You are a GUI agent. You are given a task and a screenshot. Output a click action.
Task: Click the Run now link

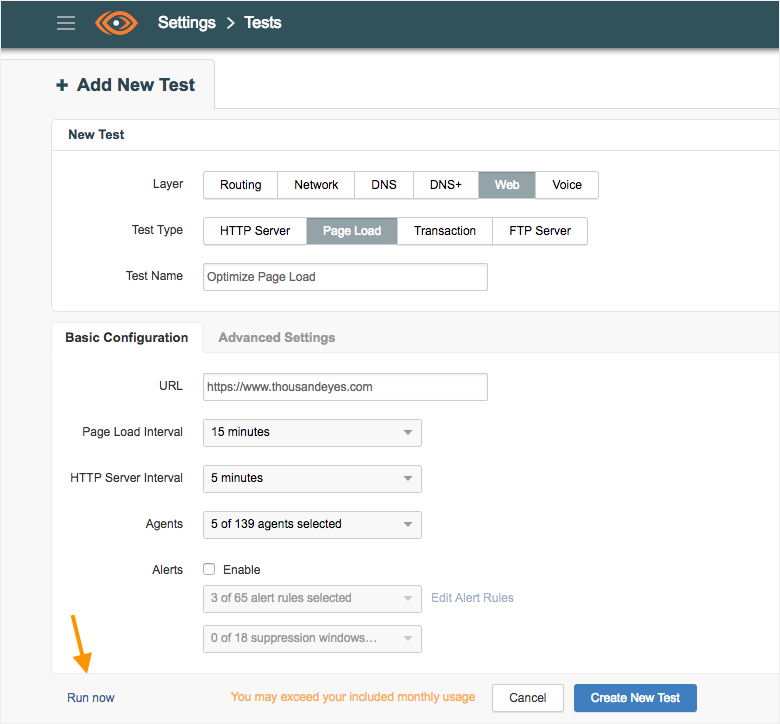(91, 698)
